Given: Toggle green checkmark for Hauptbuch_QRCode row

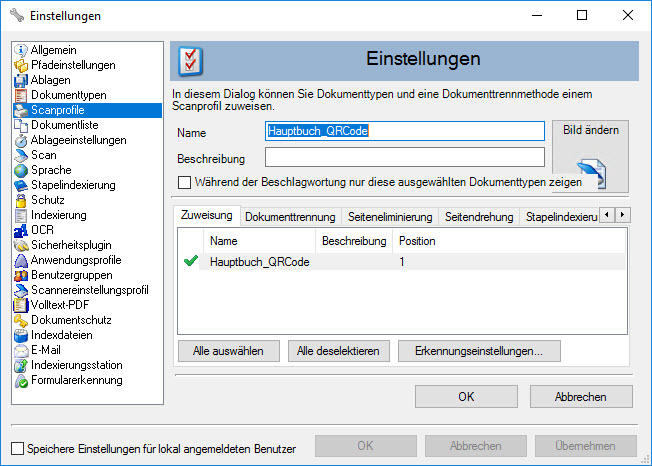Looking at the screenshot, I should click(192, 262).
